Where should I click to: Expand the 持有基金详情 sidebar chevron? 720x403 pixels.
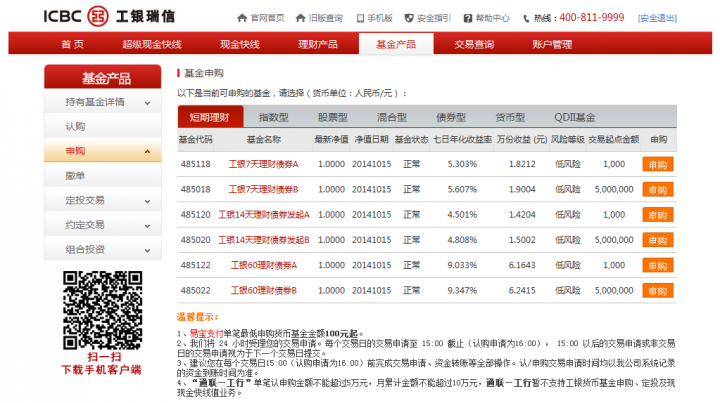(147, 103)
